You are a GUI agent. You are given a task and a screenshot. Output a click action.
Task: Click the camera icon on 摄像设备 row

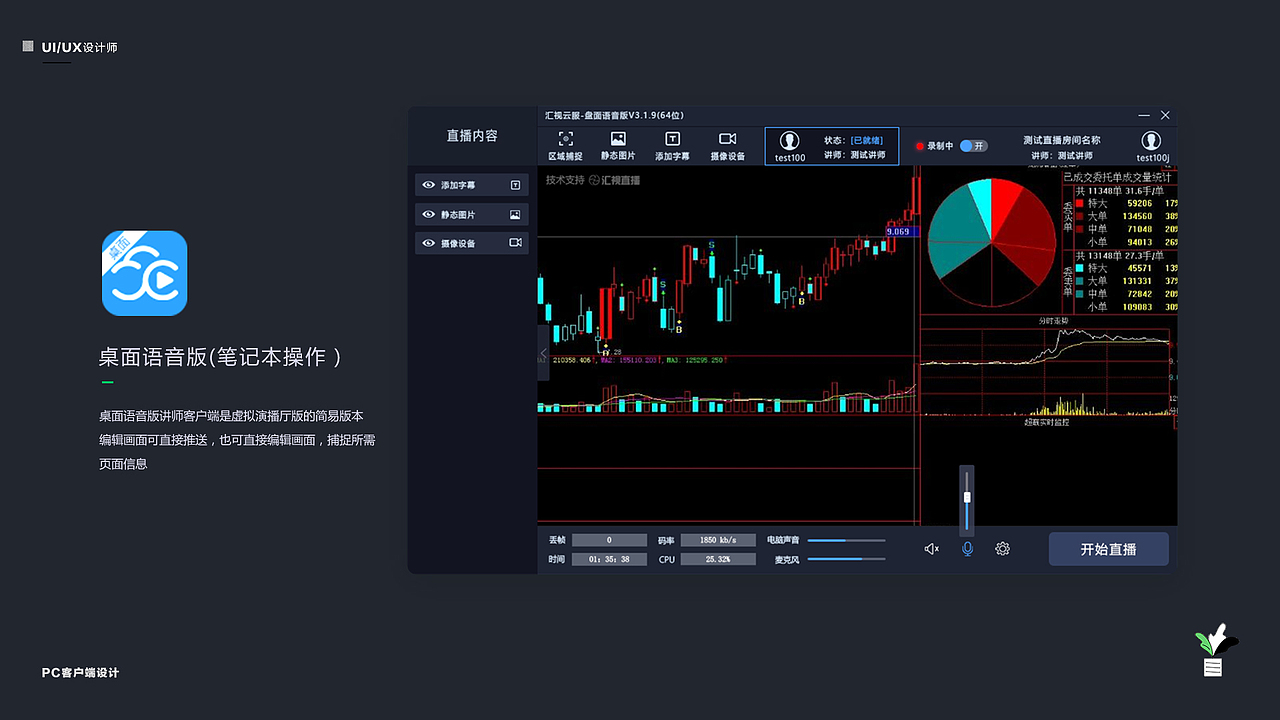point(515,243)
